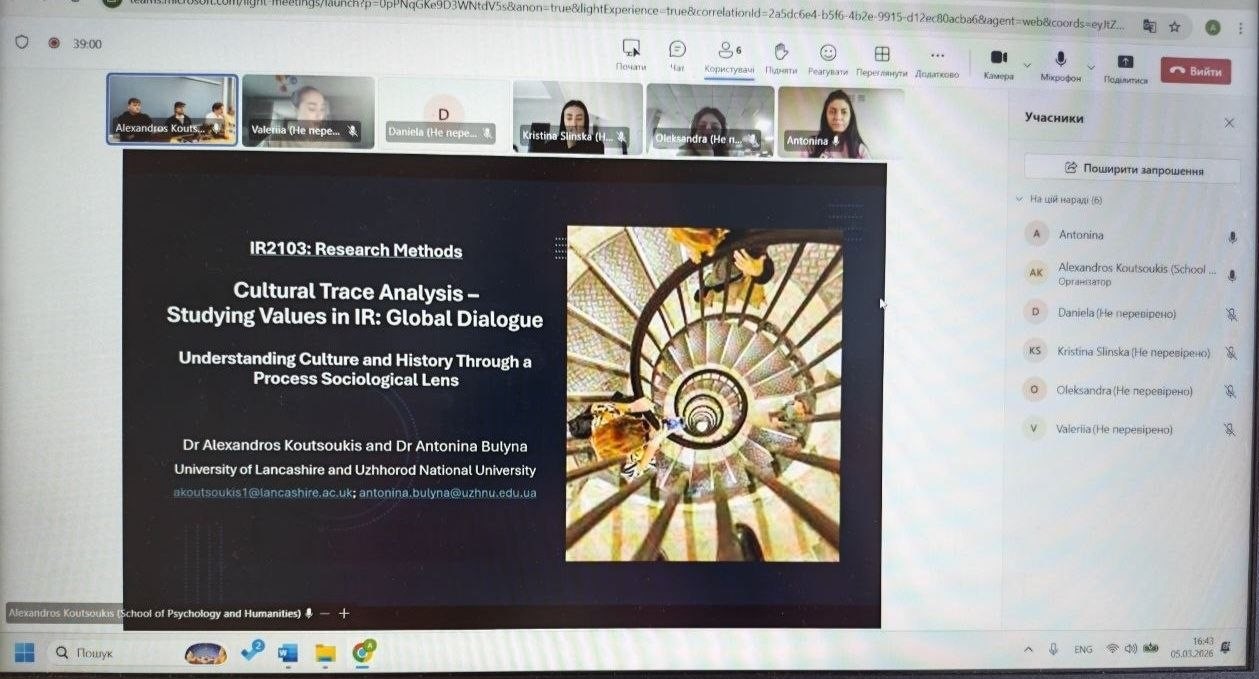Select the Користувачі participants tab
Screen dimensions: 1259x679
pyautogui.click(x=728, y=53)
